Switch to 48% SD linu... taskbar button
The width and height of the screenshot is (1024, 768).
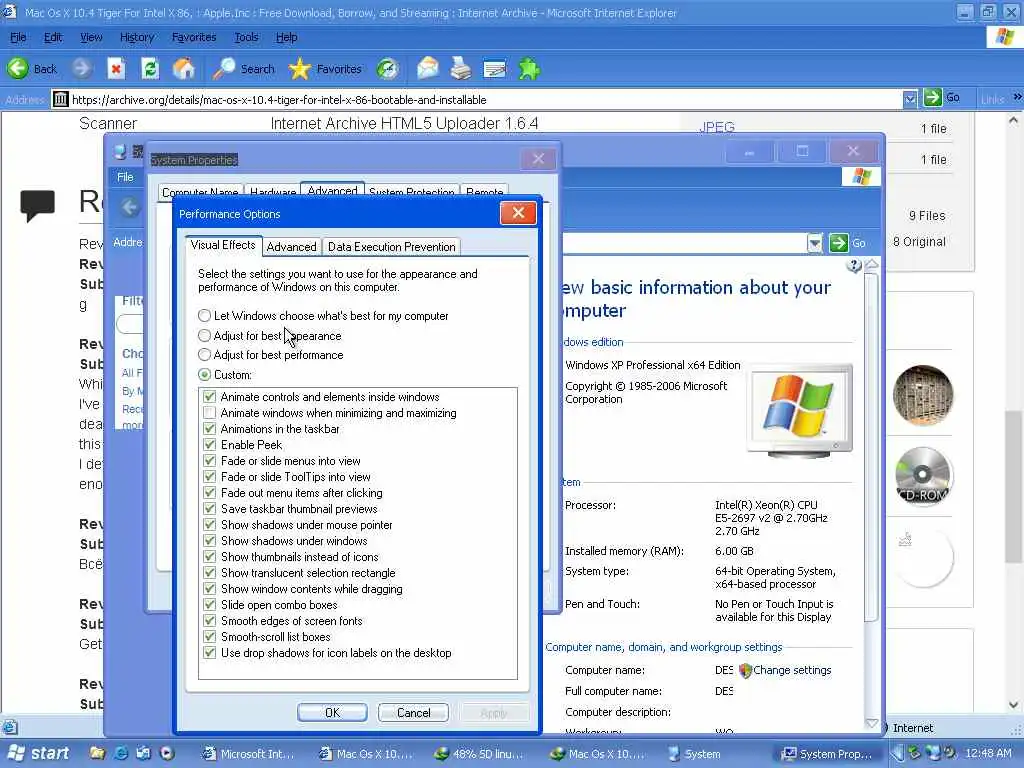(481, 754)
